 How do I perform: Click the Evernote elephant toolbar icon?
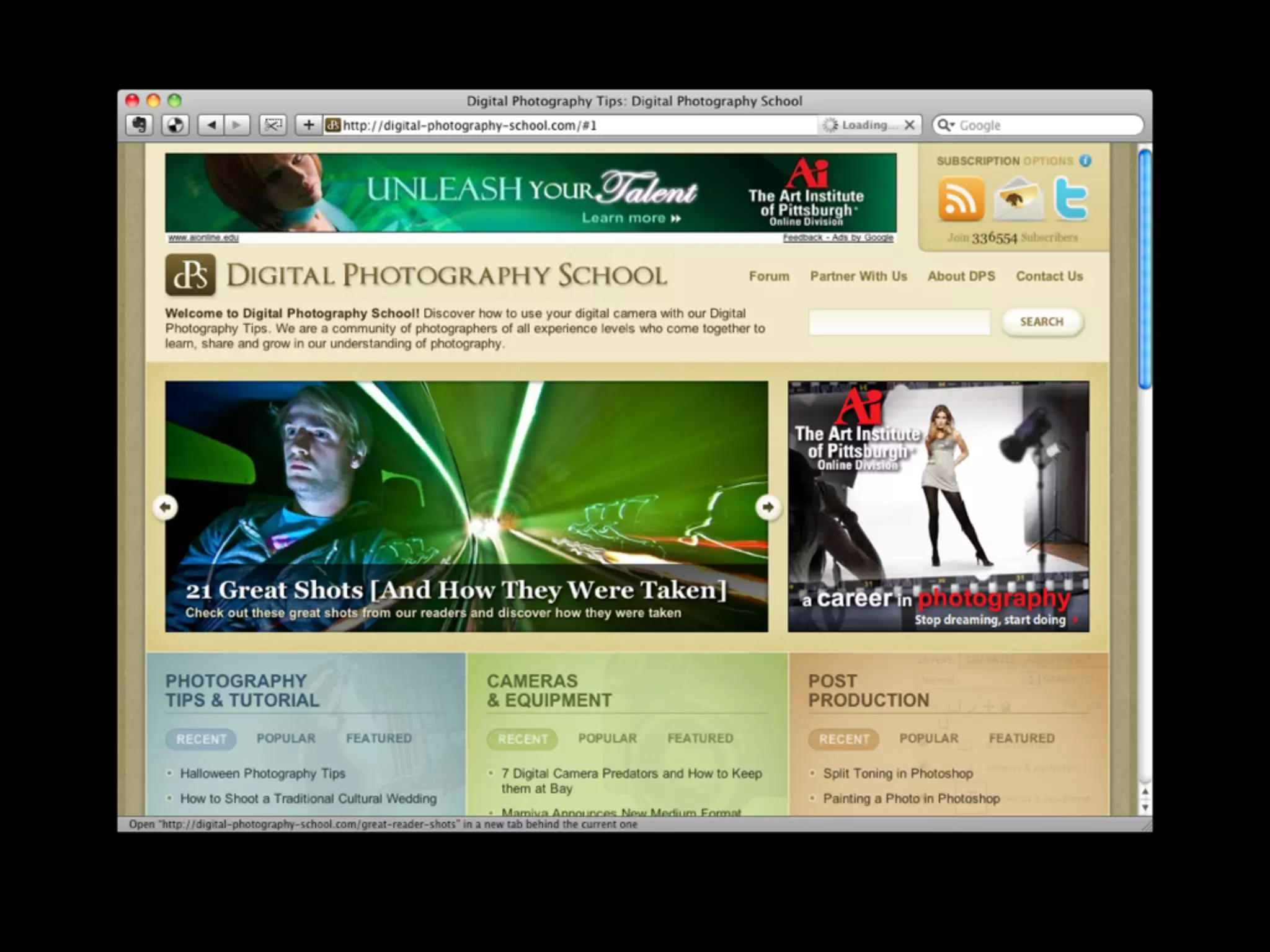click(x=140, y=125)
